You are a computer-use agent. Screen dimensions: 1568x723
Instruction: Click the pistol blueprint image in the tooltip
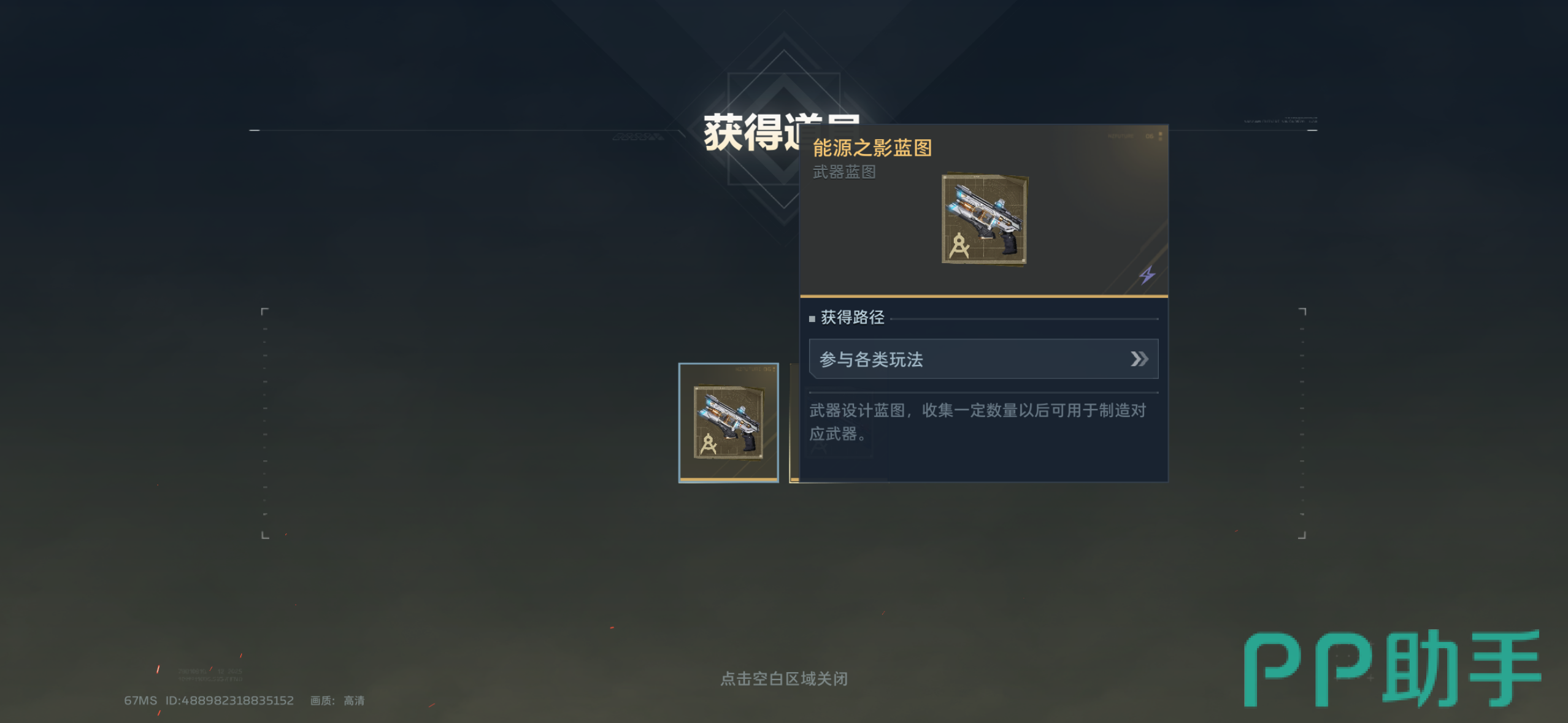click(985, 220)
